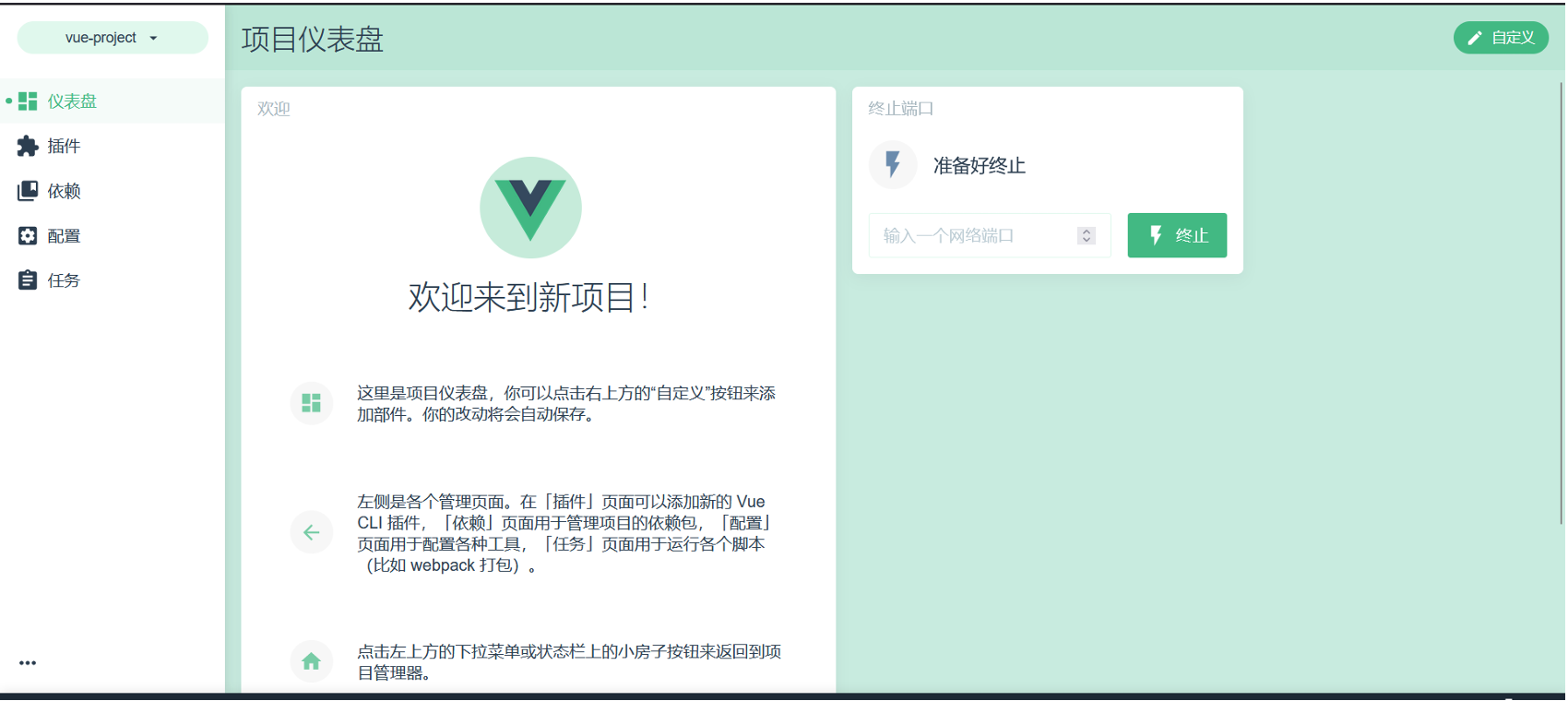Click the port number stepper arrows
This screenshot has height=701, width=1568.
point(1087,235)
